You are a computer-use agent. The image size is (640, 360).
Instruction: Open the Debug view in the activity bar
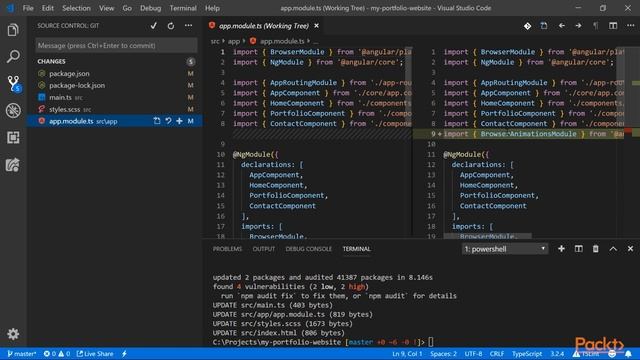coord(13,111)
